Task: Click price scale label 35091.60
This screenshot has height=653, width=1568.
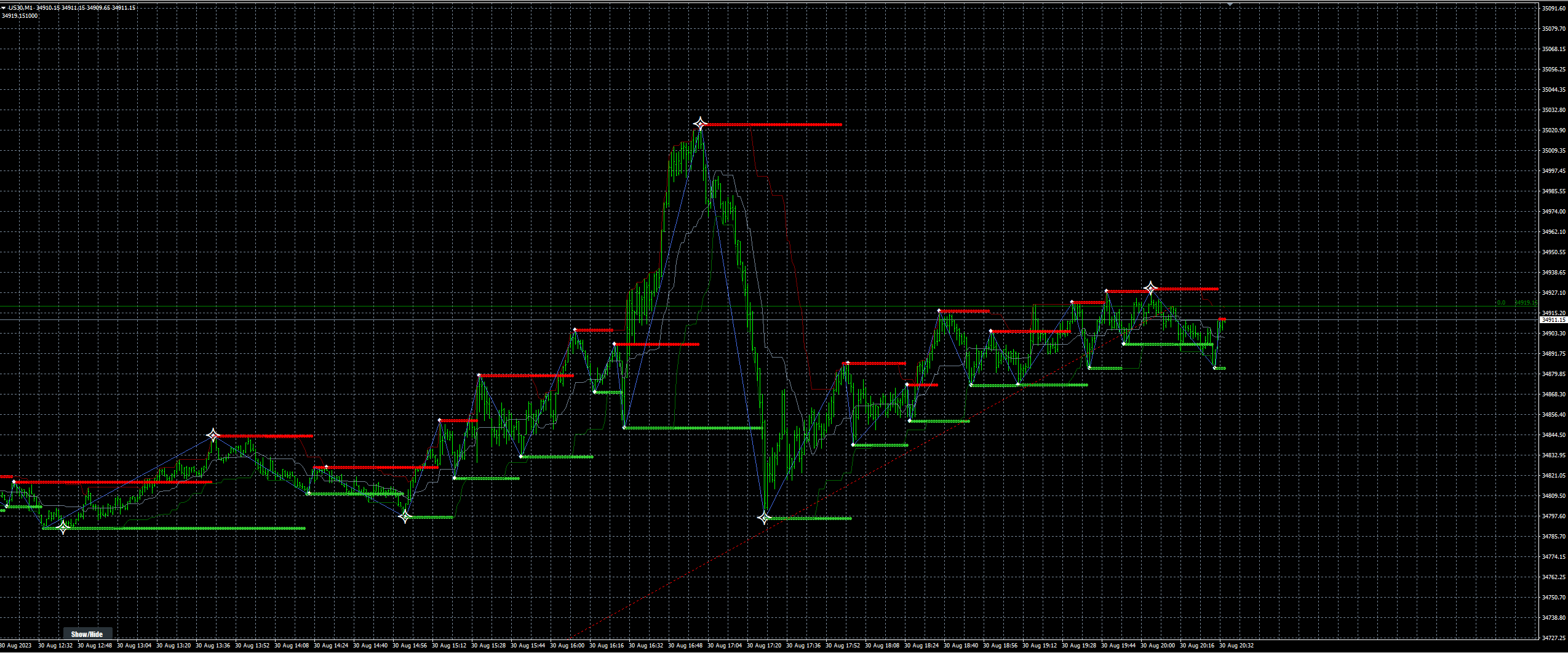Action: 1554,9
